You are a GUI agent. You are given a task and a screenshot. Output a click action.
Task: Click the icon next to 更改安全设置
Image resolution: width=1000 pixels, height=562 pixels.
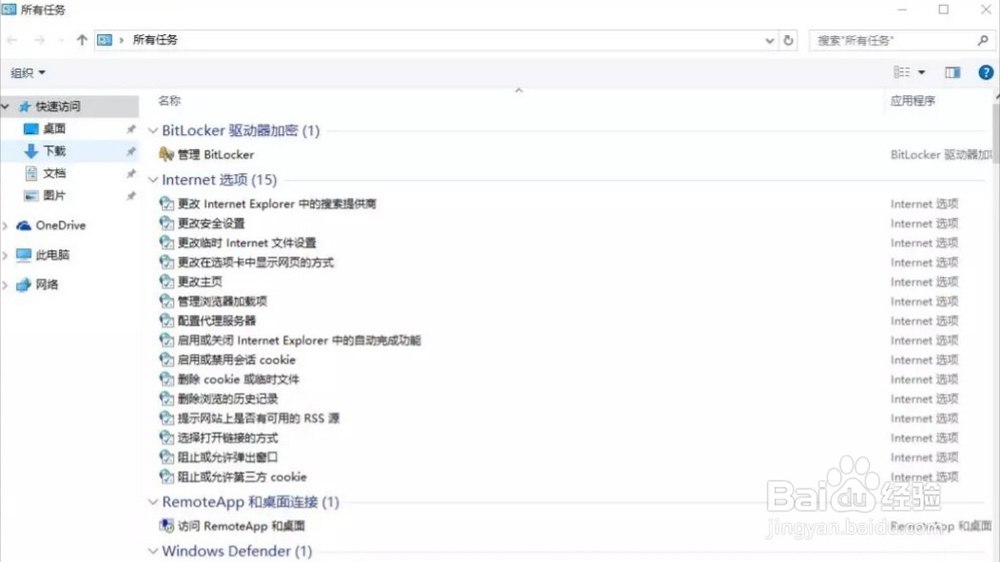click(x=166, y=223)
